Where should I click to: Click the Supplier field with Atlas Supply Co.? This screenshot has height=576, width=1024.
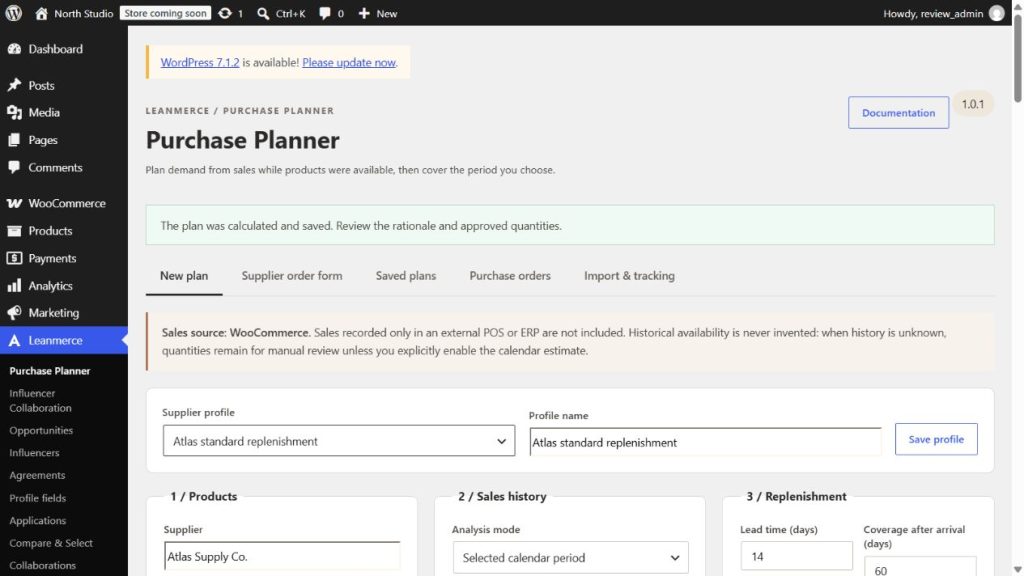tap(282, 556)
